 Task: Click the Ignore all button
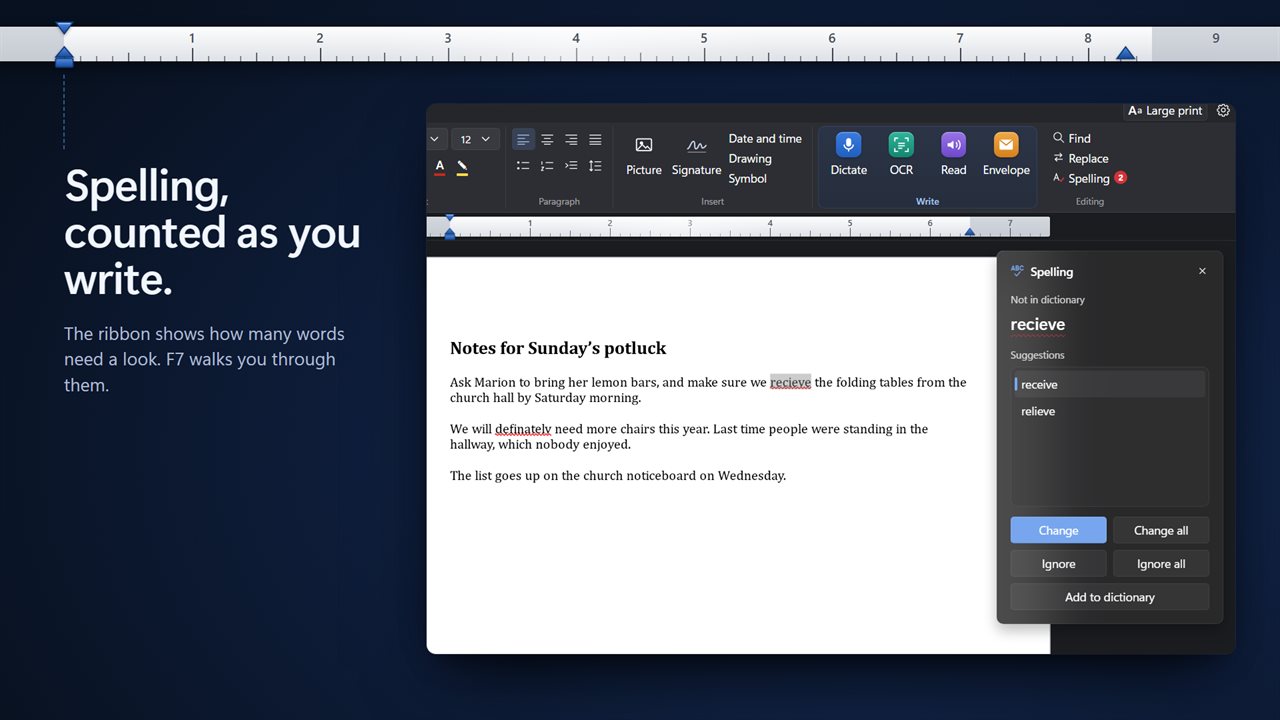pyautogui.click(x=1161, y=563)
